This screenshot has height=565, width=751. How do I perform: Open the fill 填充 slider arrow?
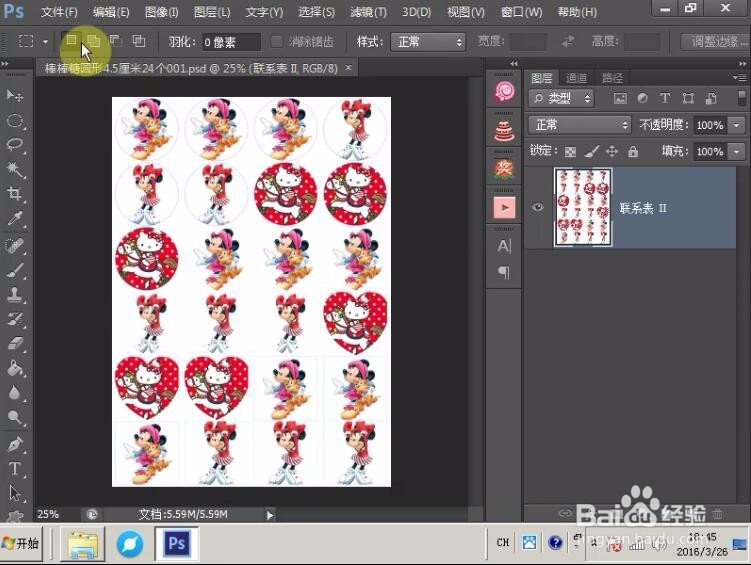point(736,152)
